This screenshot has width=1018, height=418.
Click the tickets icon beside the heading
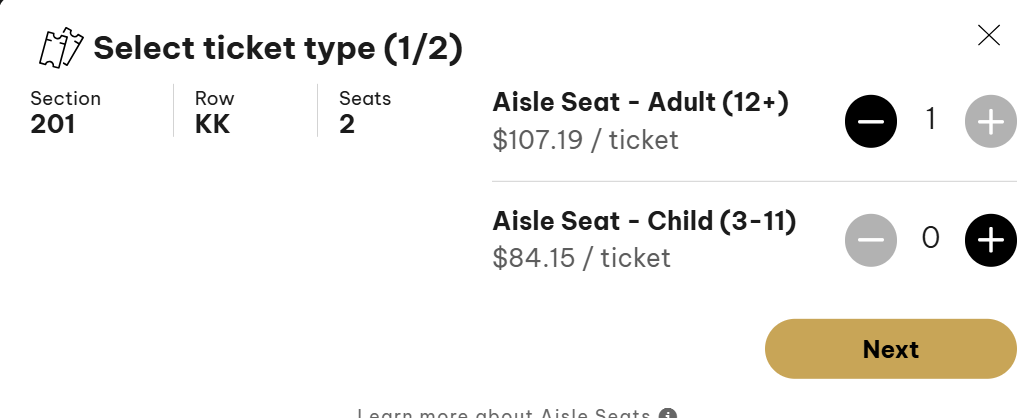[x=59, y=47]
